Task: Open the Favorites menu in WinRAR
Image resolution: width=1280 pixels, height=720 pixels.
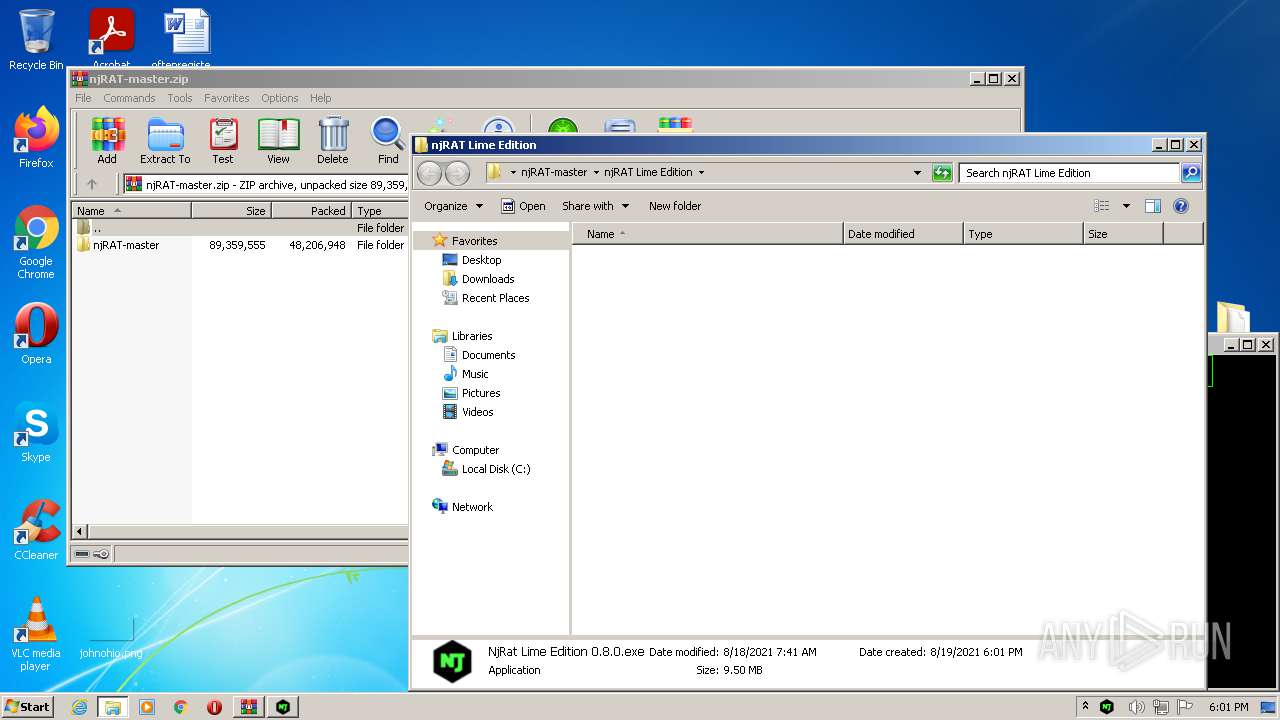Action: pyautogui.click(x=227, y=98)
